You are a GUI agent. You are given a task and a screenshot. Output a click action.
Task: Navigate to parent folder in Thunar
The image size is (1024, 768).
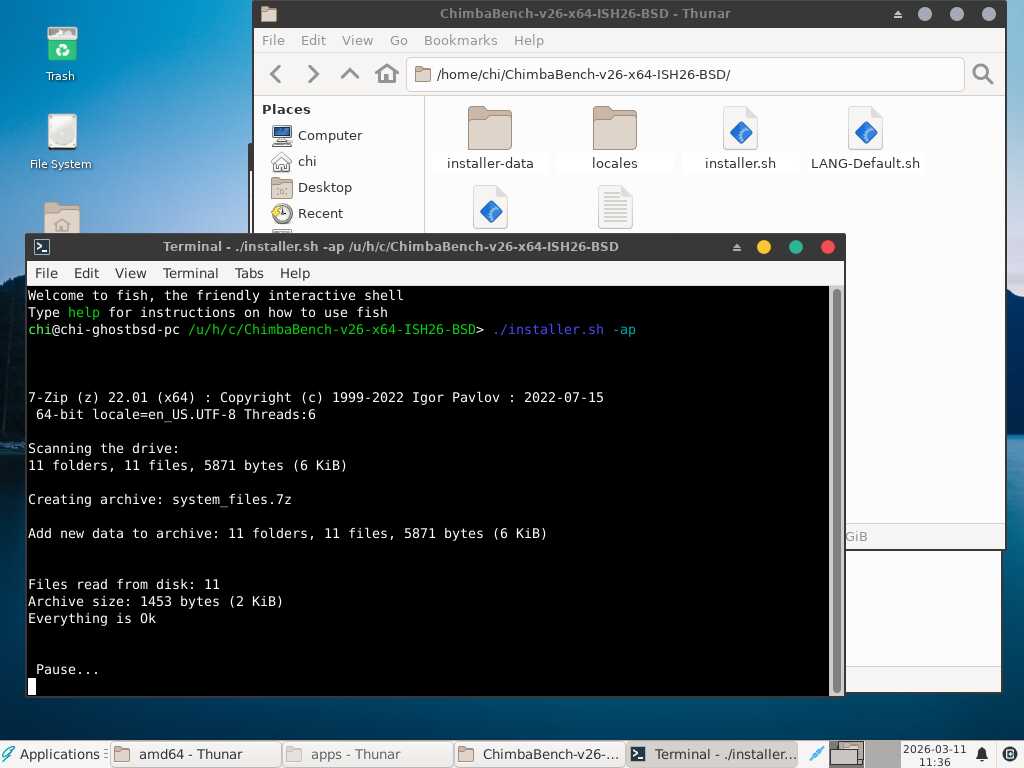pyautogui.click(x=349, y=74)
